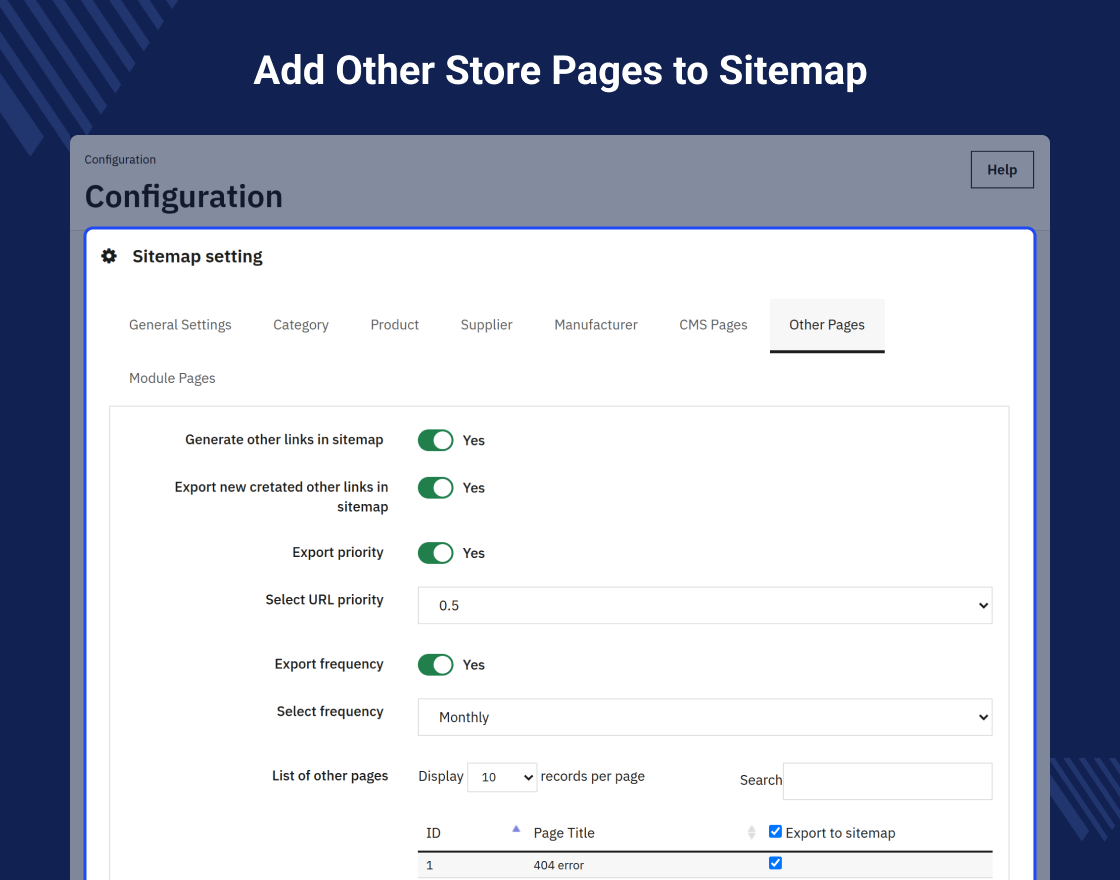Uncheck Export to sitemap header checkbox
The width and height of the screenshot is (1120, 880).
(x=775, y=831)
